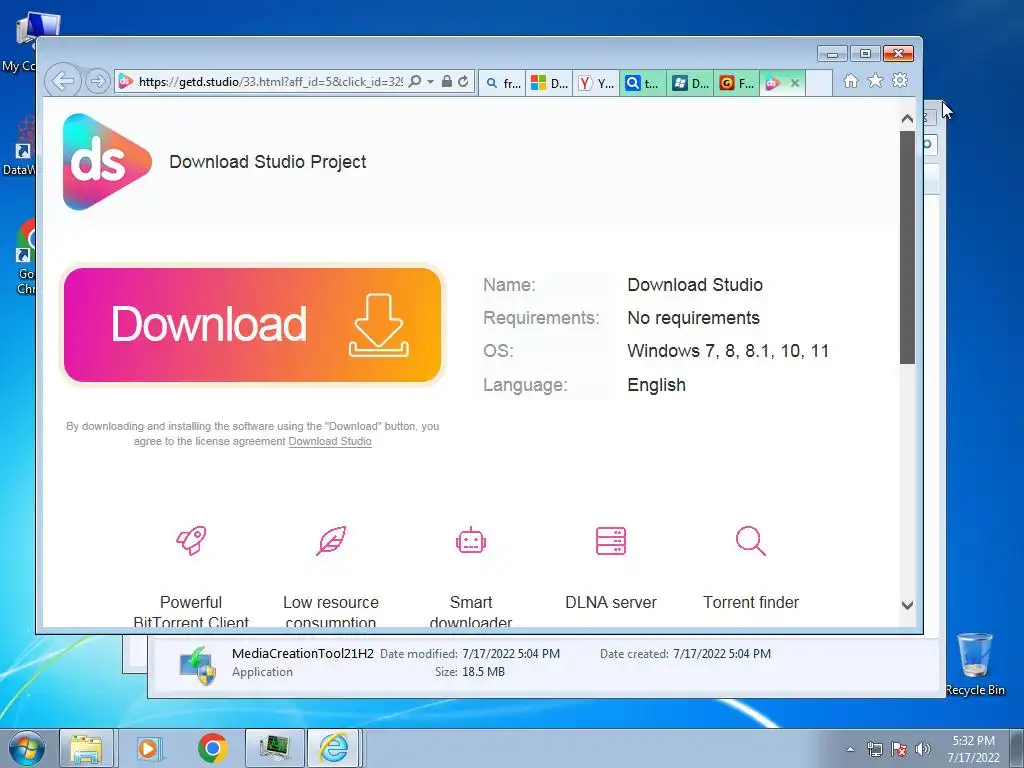Click the robot Smart downloader icon
The width and height of the screenshot is (1024, 768).
[471, 541]
